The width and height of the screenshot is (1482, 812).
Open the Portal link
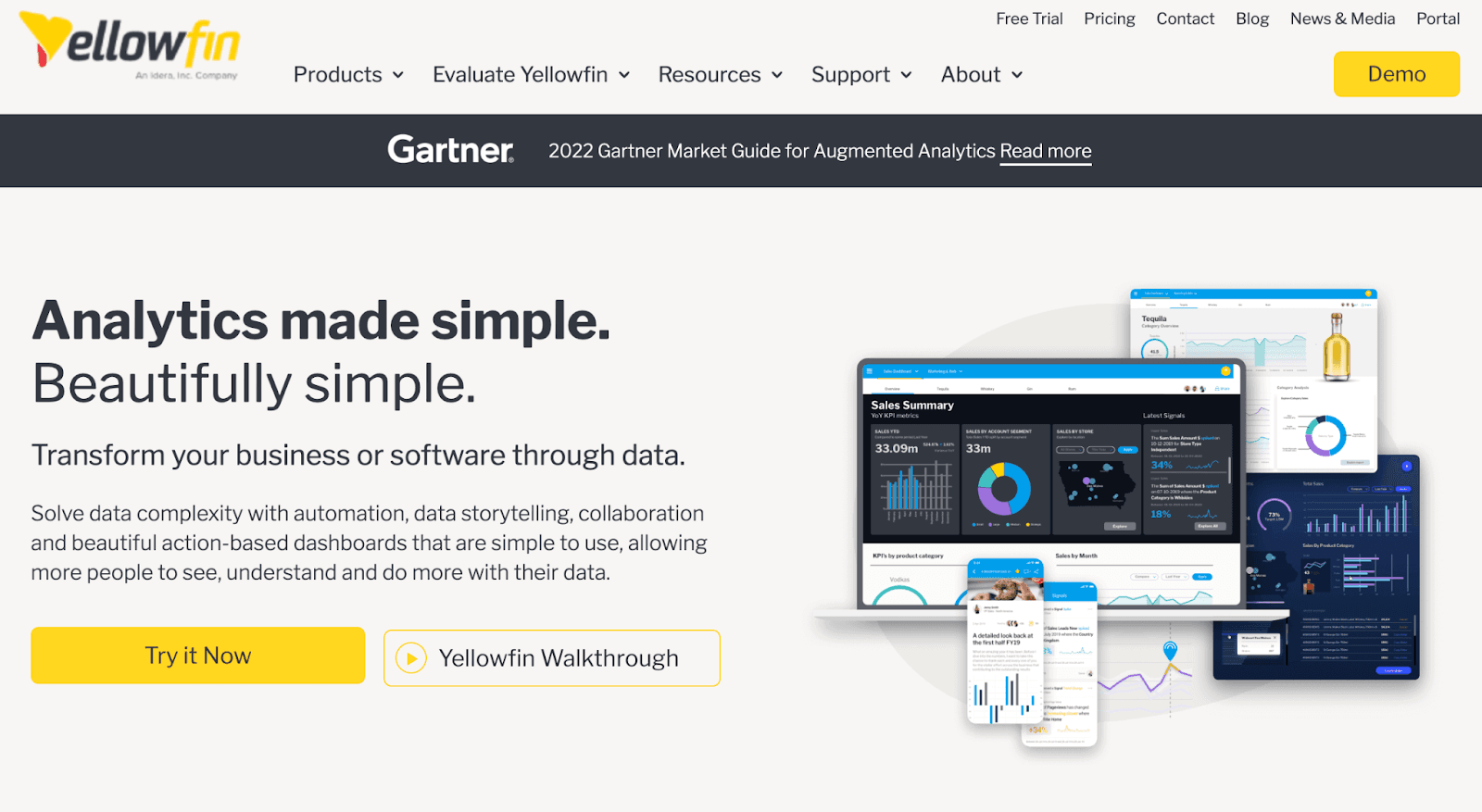[x=1438, y=19]
